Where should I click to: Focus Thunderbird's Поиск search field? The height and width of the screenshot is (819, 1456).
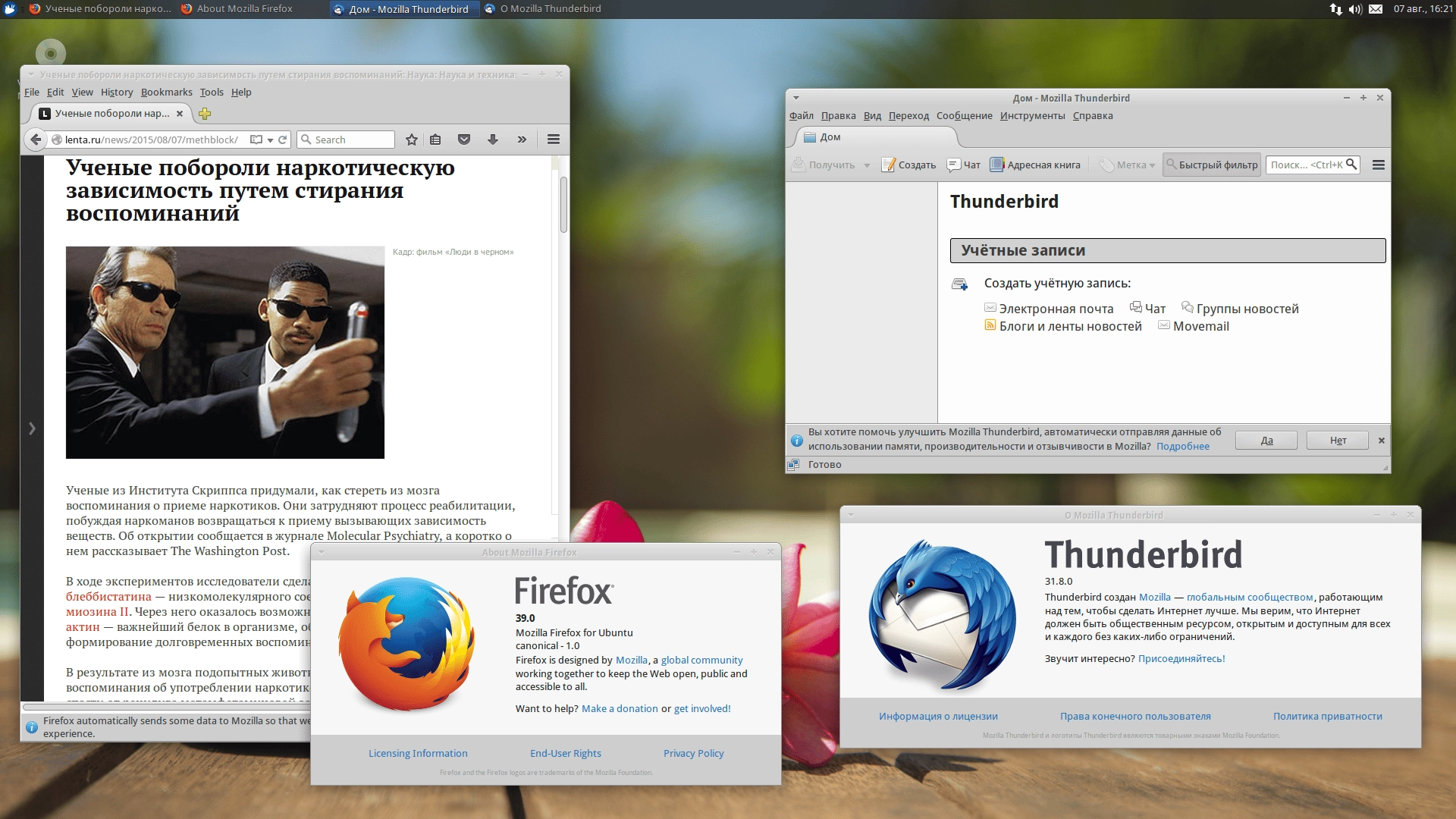pyautogui.click(x=1313, y=165)
